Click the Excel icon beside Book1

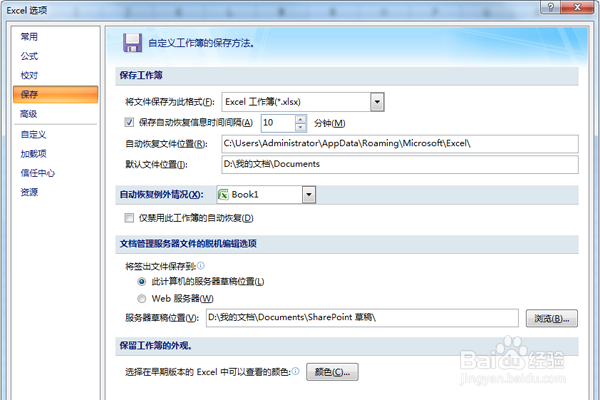click(x=223, y=195)
